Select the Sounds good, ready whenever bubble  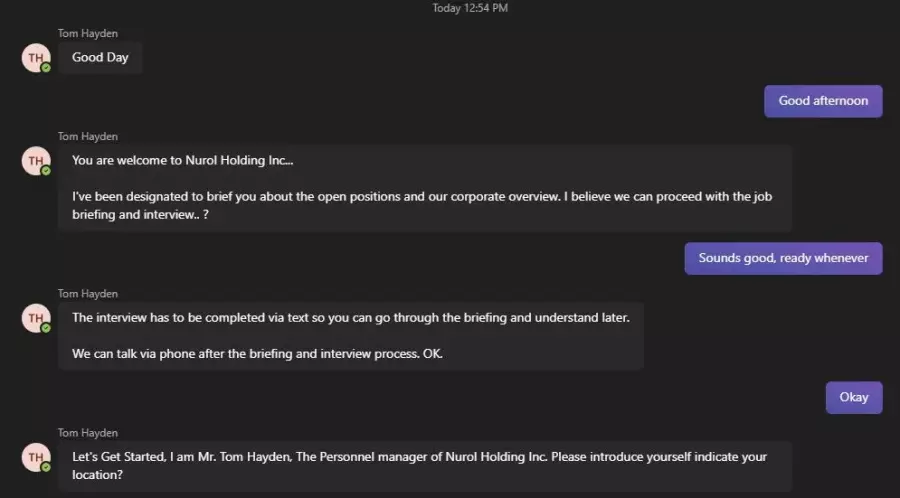[x=783, y=258]
